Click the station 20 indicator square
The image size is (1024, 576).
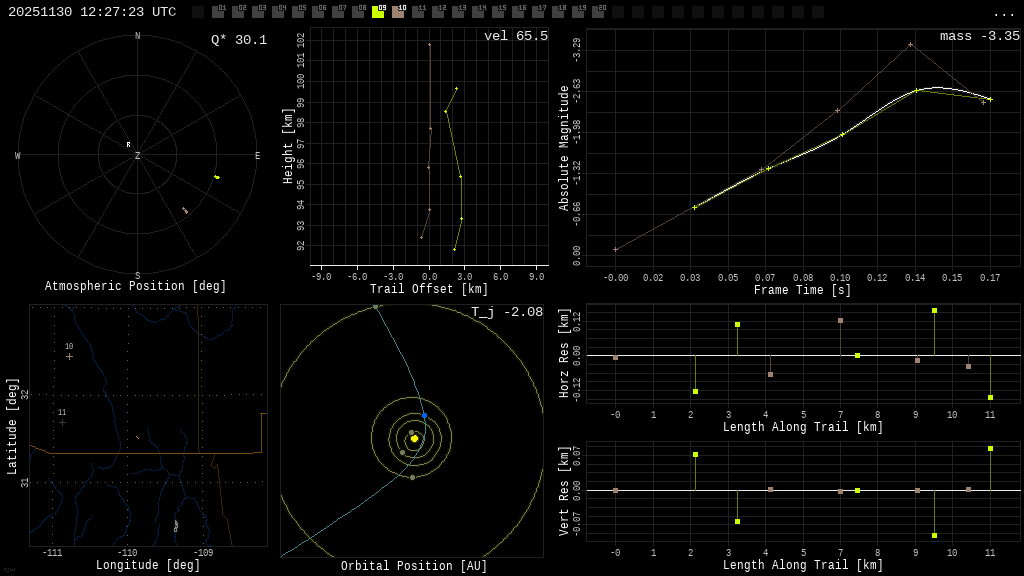[598, 12]
